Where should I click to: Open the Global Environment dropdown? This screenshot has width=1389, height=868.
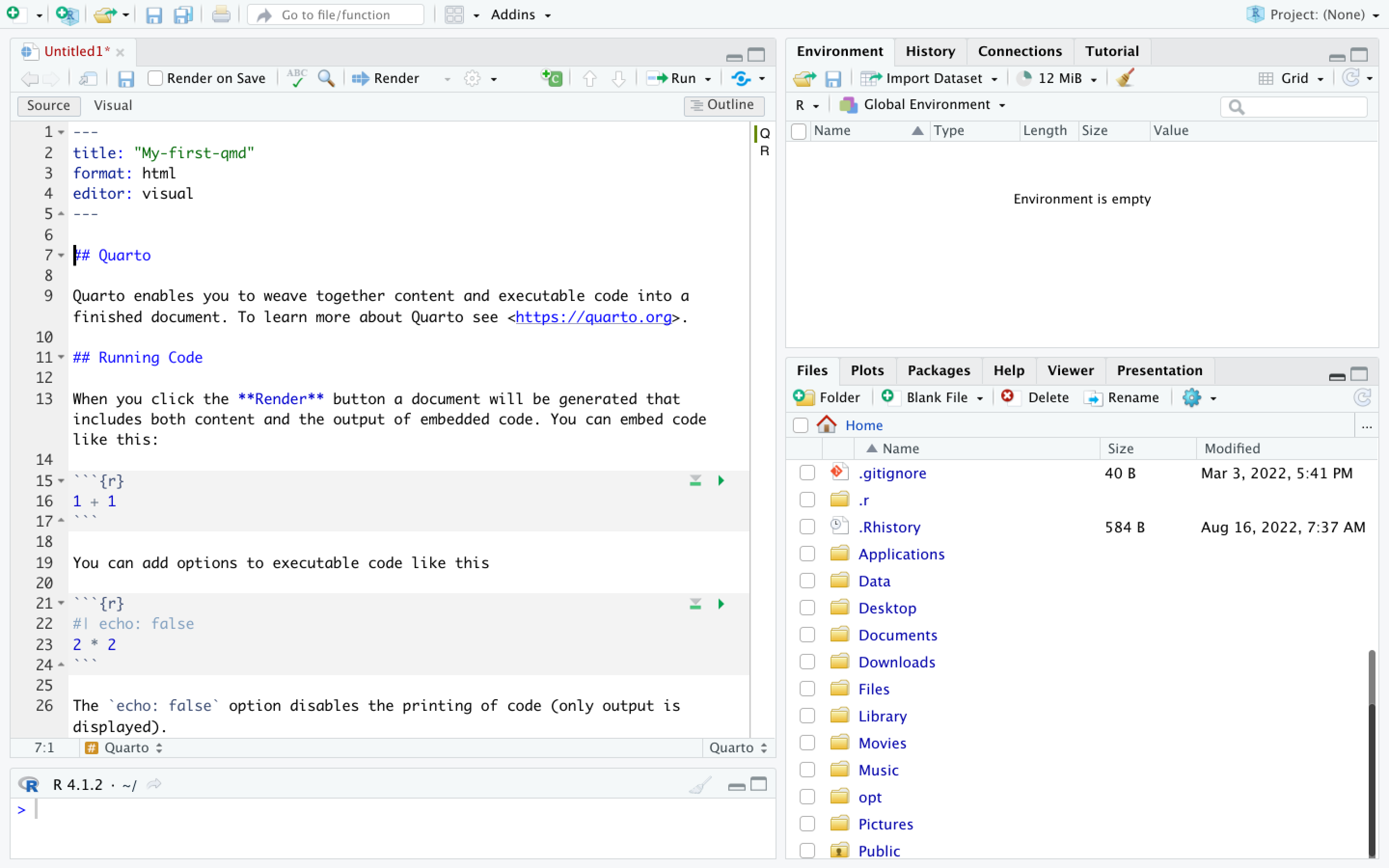(923, 105)
